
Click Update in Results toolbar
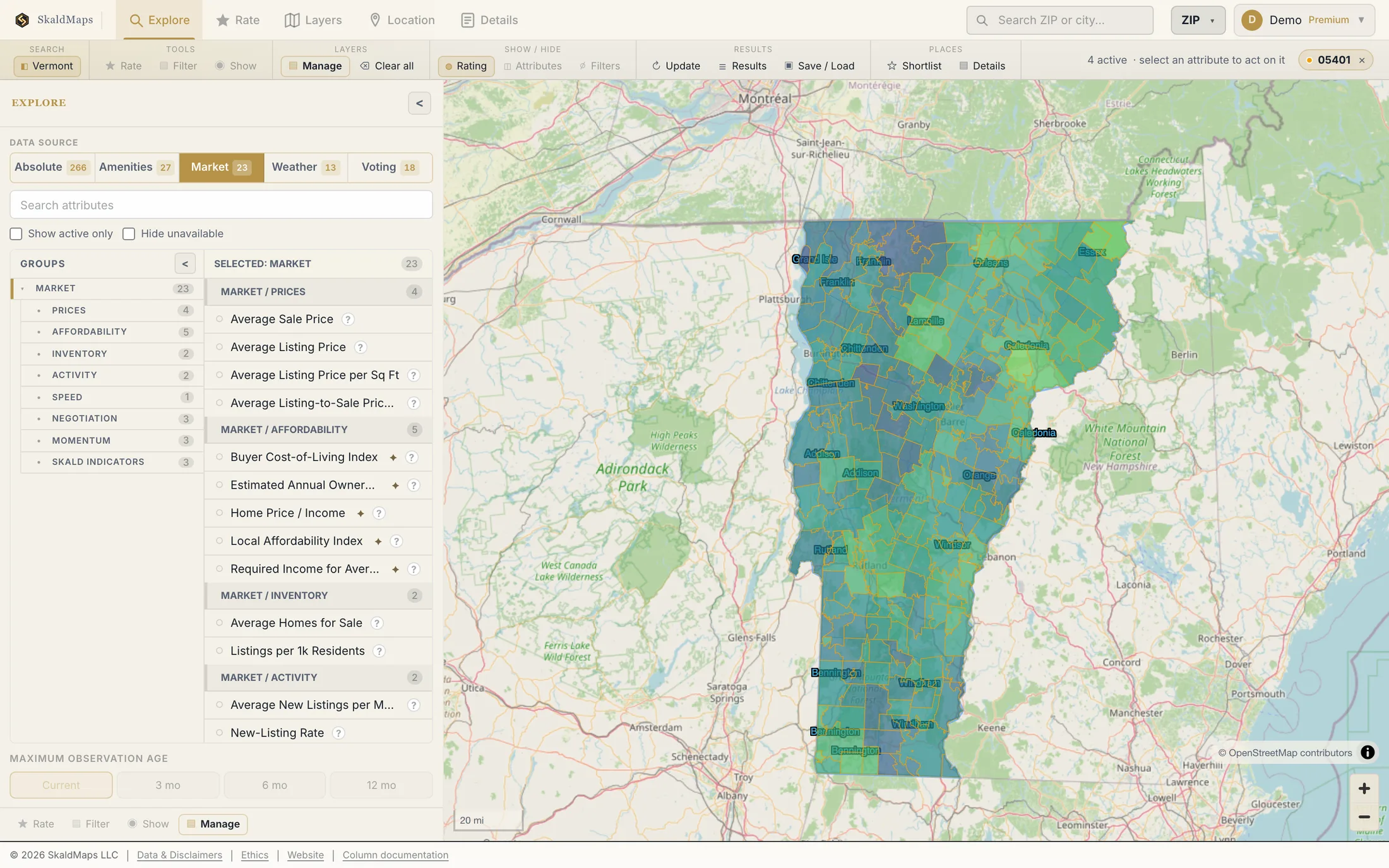click(676, 66)
